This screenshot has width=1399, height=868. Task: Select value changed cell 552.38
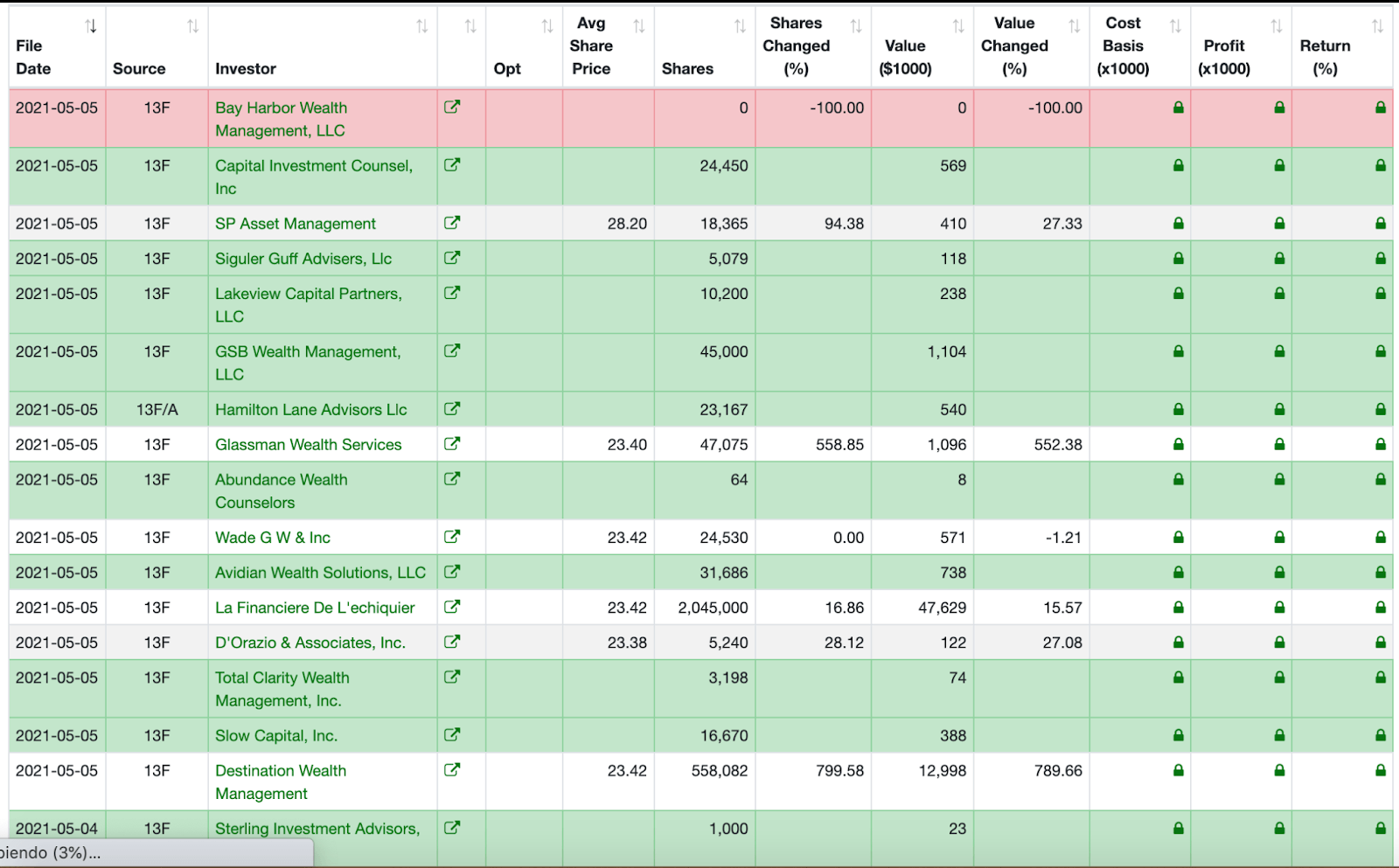pos(1058,444)
